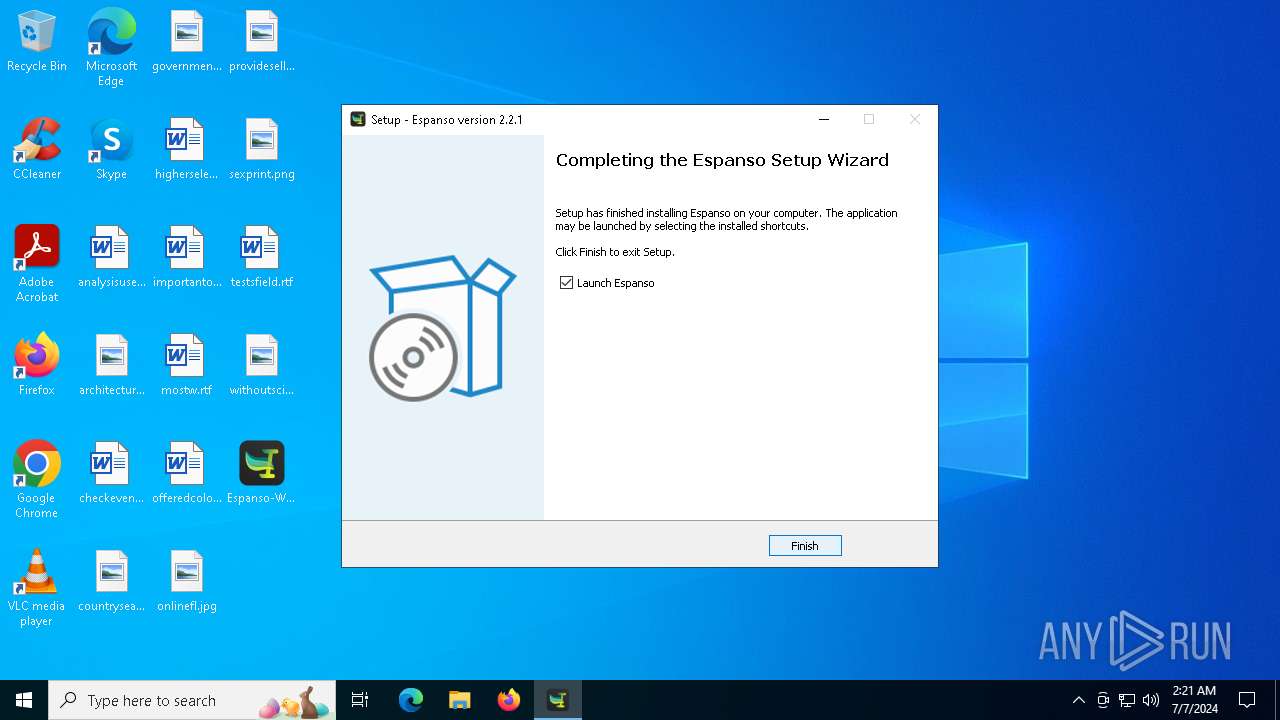This screenshot has height=720, width=1280.
Task: Select the onlinefl.jpg file icon
Action: click(x=187, y=582)
